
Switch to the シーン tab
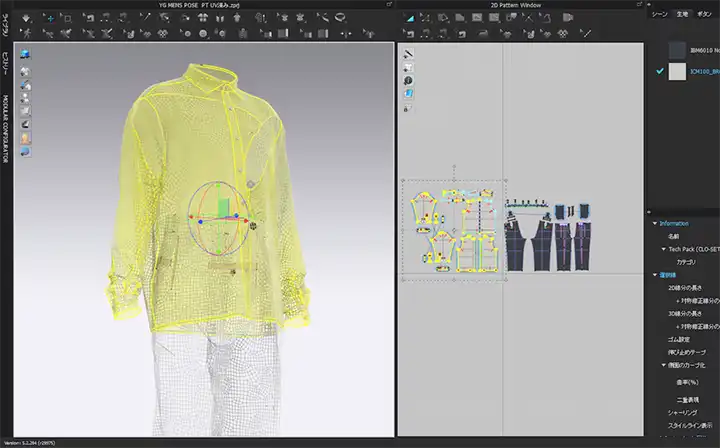[659, 15]
